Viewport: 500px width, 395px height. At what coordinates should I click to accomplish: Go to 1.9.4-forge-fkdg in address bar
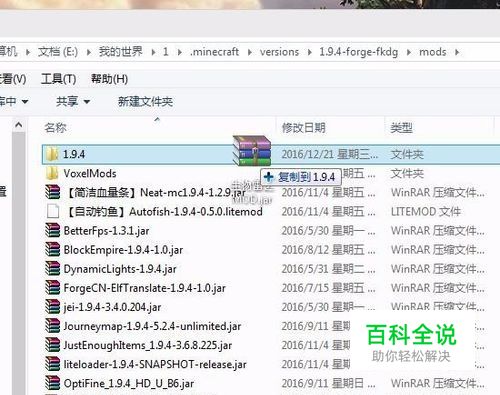(359, 52)
